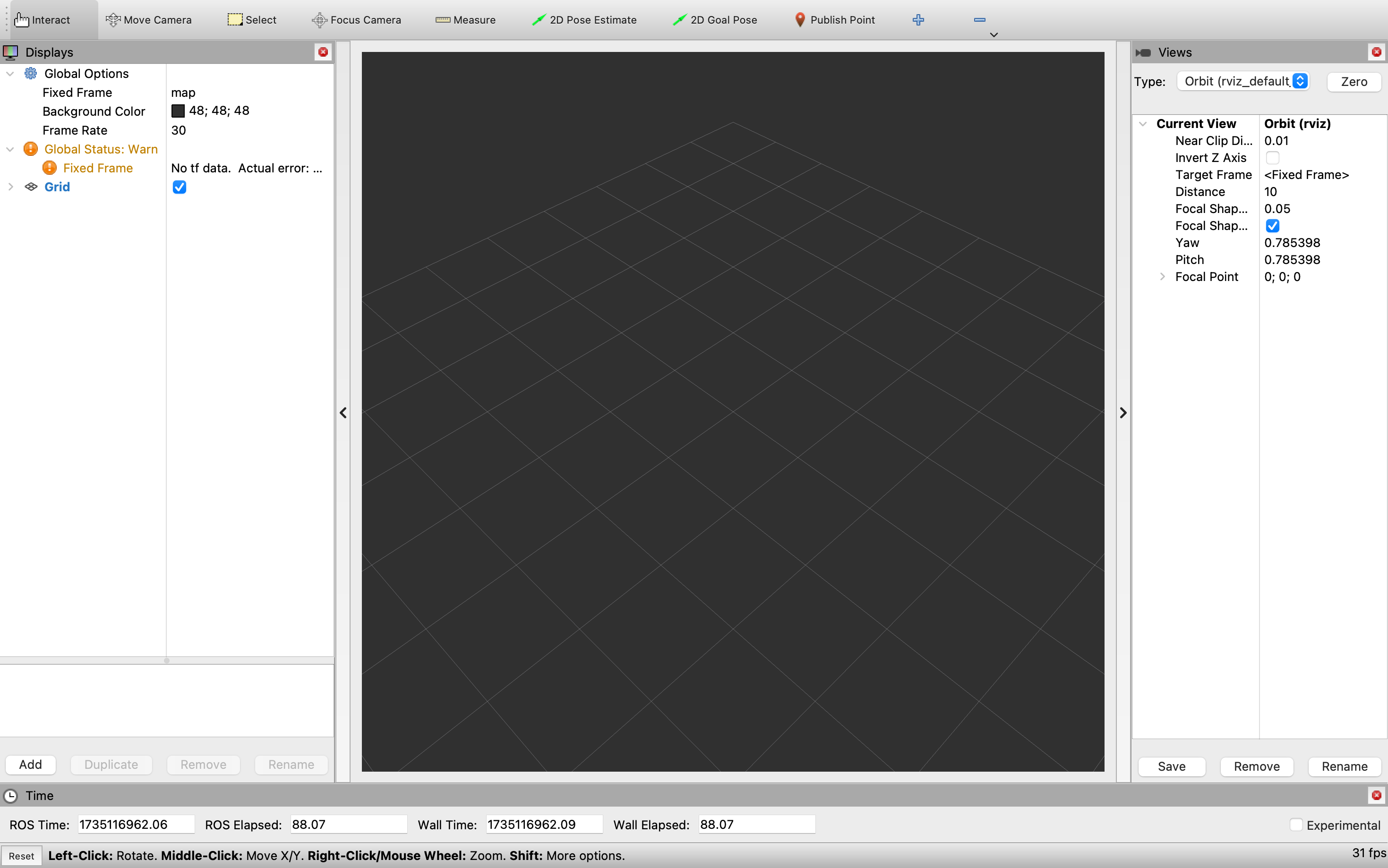Viewport: 1388px width, 868px height.
Task: Click the blue plus add-tool icon
Action: (918, 20)
